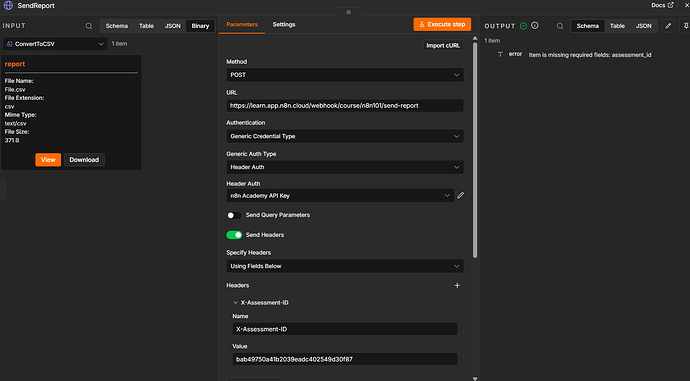The height and width of the screenshot is (381, 690).
Task: Click the File.csv file name text
Action: click(x=15, y=89)
